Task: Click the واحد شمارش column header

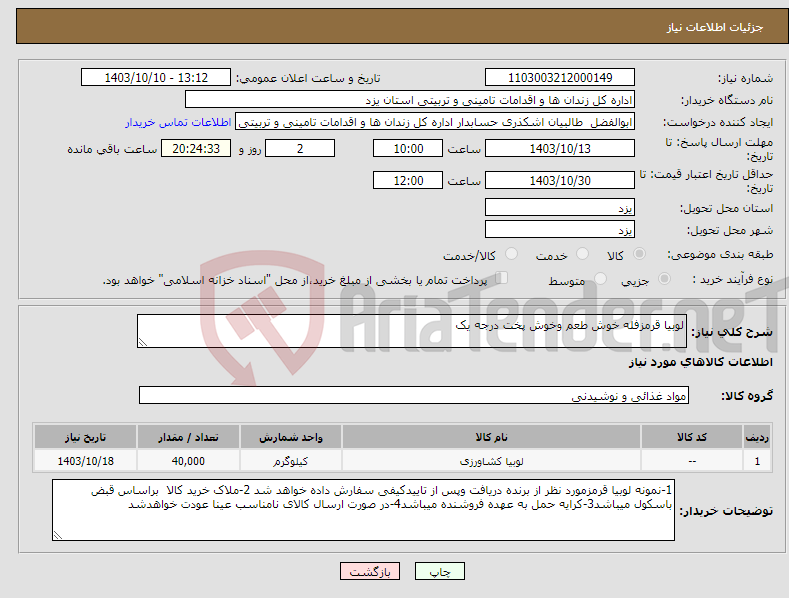Action: pyautogui.click(x=291, y=437)
